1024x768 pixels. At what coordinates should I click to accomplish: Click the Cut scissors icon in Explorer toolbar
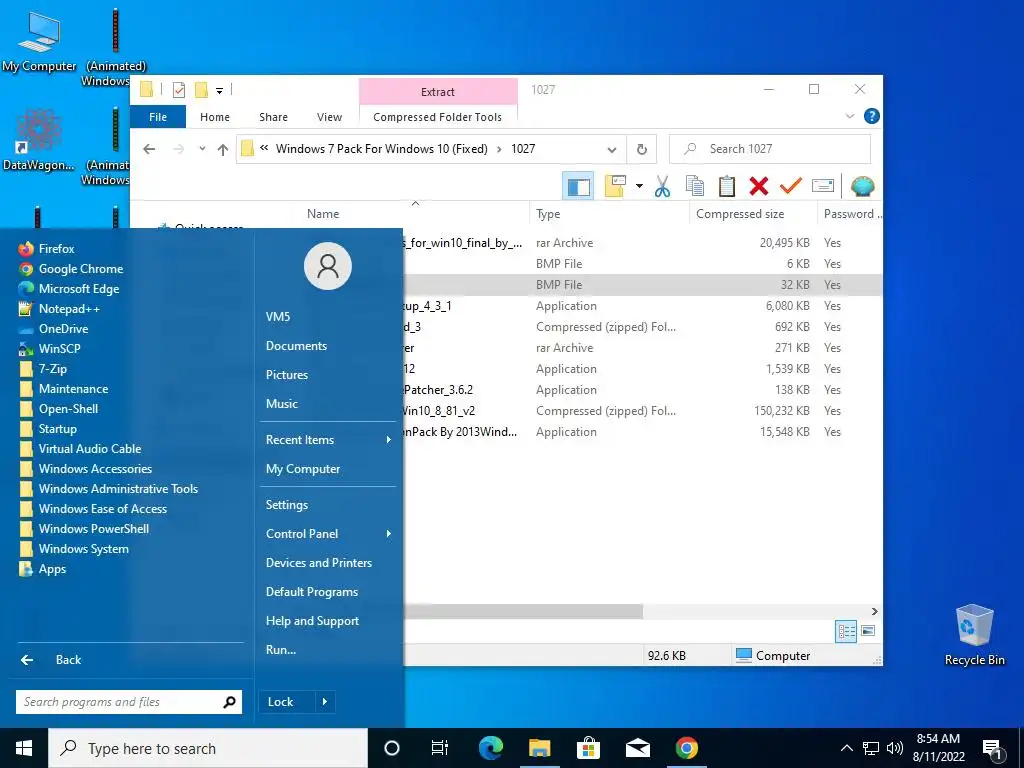[662, 186]
